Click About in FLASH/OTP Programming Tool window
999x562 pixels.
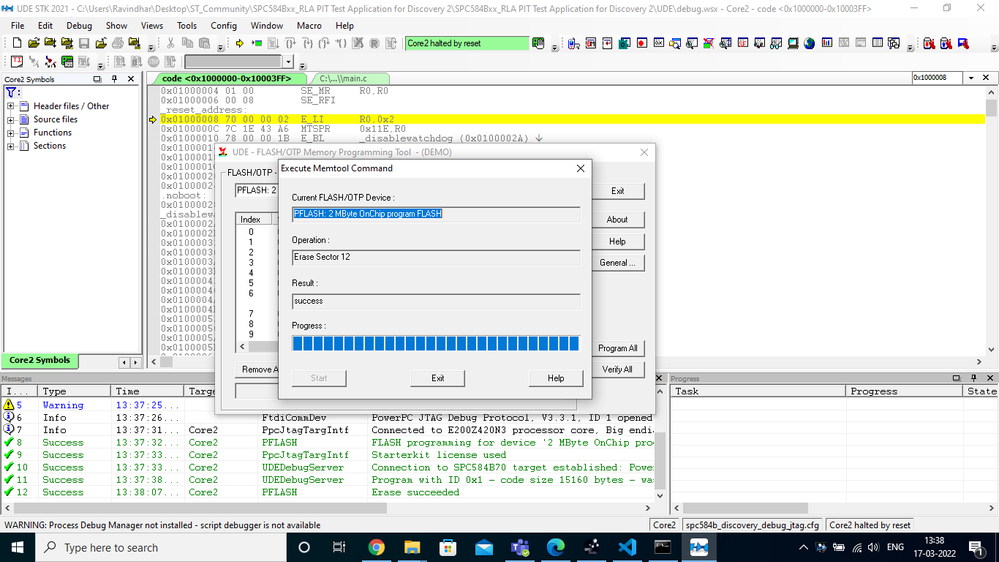(x=617, y=219)
